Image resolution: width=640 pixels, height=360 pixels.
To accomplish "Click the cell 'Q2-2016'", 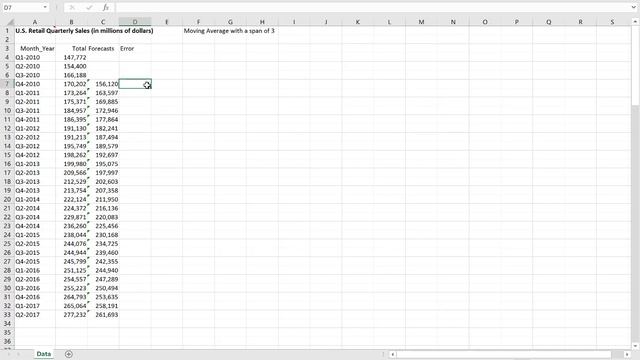I will pos(28,279).
